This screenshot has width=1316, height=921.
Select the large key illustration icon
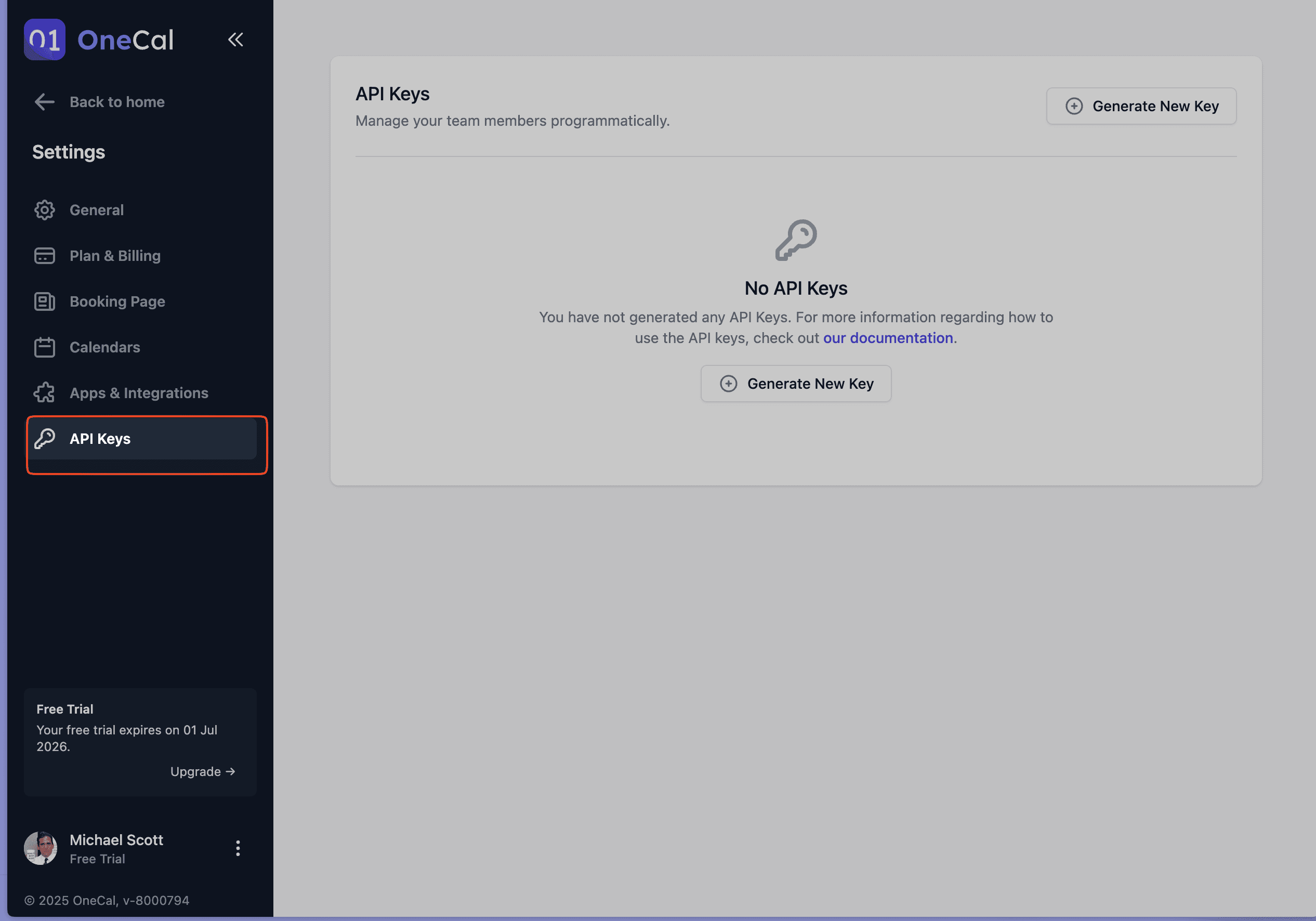click(796, 240)
